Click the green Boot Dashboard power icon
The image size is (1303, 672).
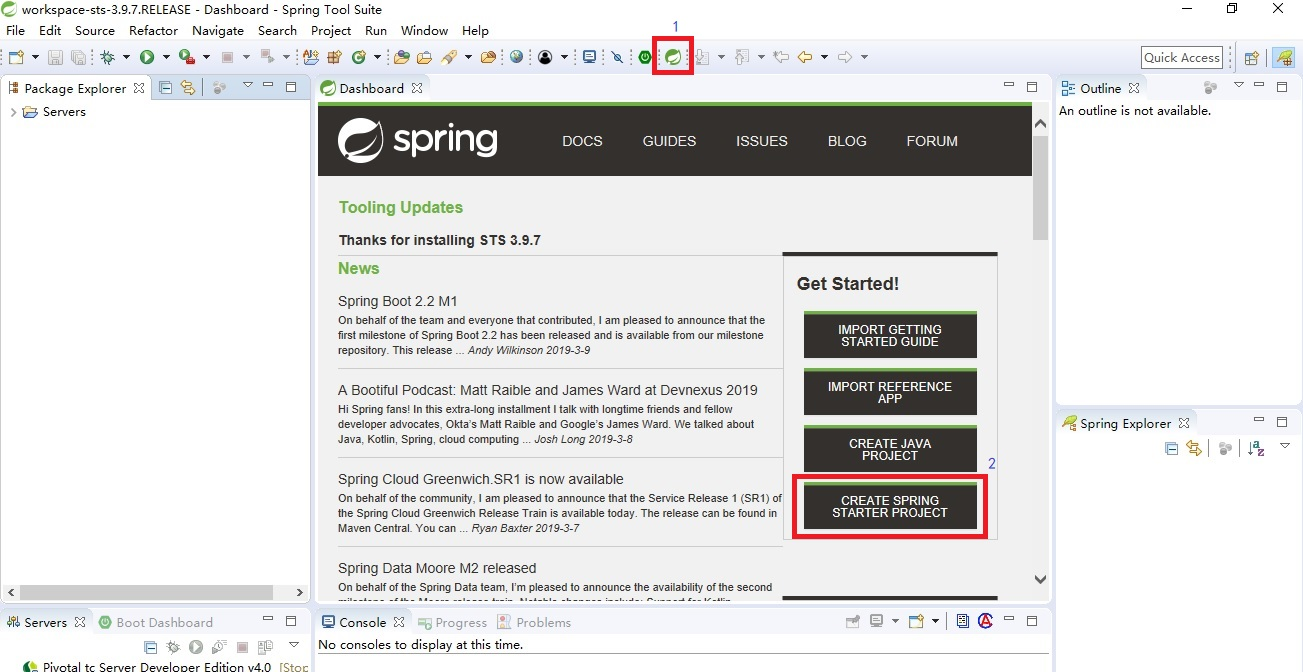coord(646,57)
